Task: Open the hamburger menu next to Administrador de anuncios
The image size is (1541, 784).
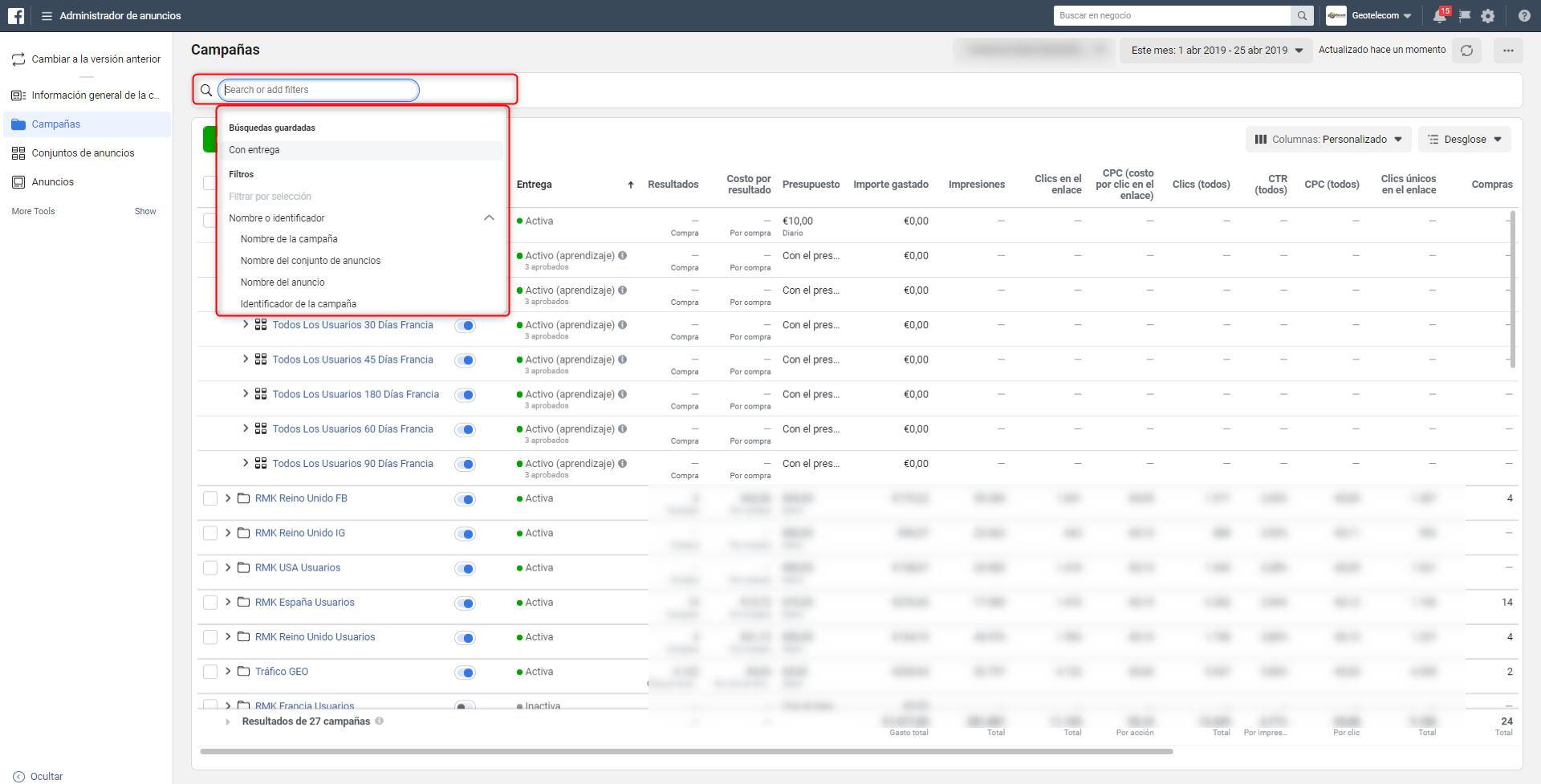Action: tap(47, 16)
